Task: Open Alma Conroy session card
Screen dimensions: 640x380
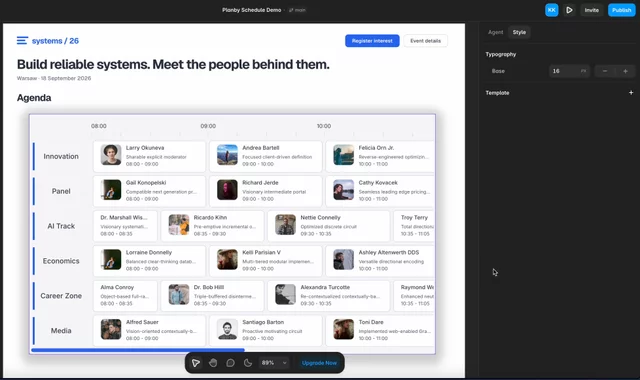Action: coord(125,296)
